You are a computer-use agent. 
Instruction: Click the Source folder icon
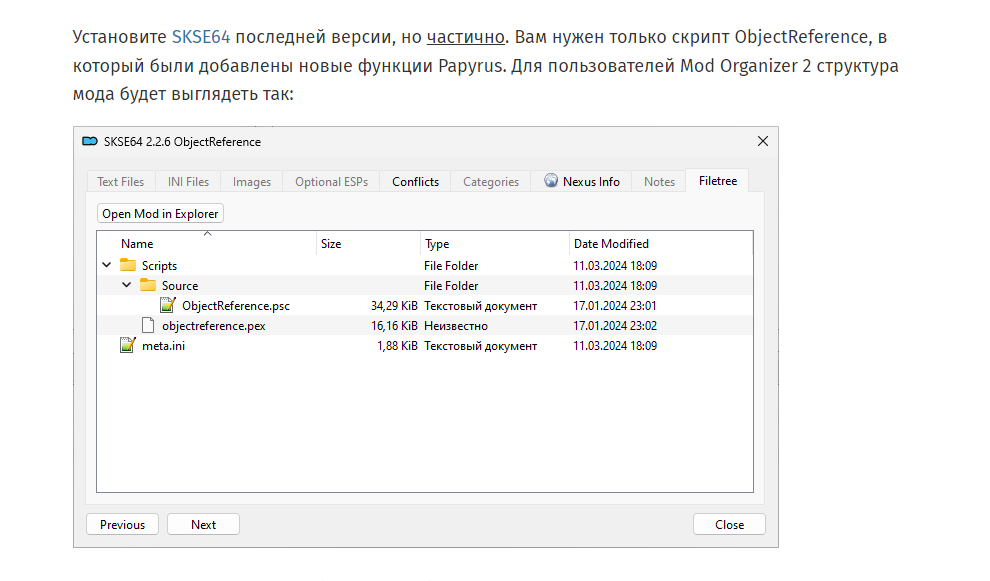tap(148, 285)
